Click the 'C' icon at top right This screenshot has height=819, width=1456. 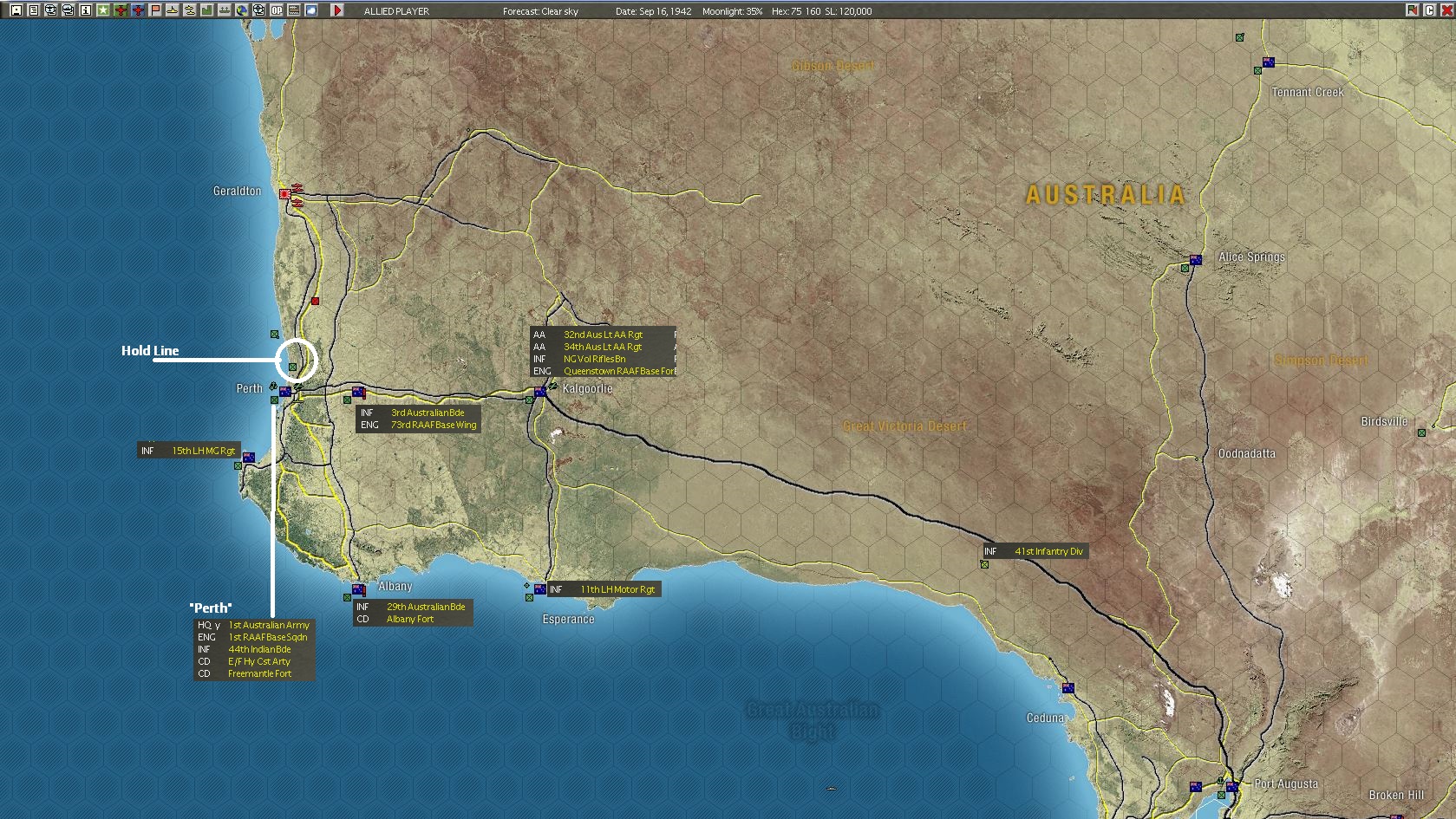pos(1429,10)
